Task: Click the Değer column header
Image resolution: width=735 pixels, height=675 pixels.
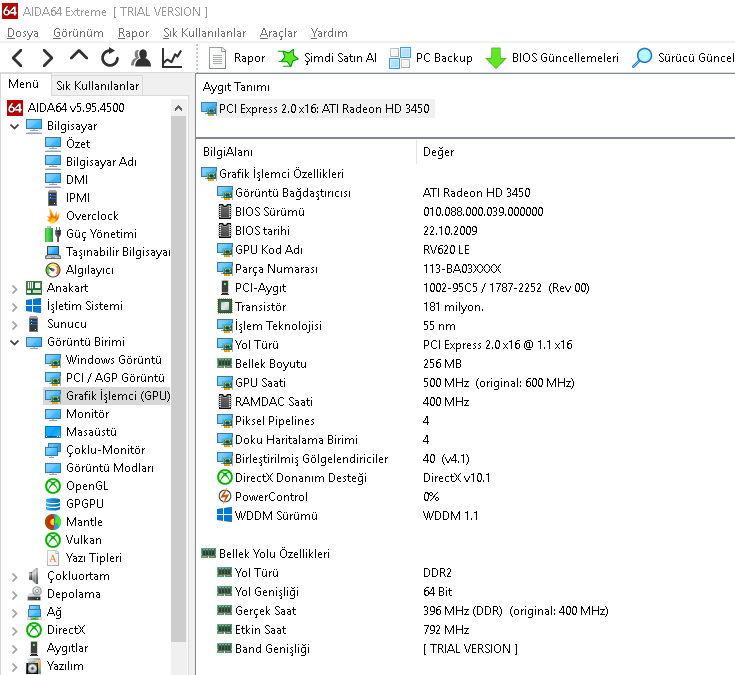Action: (x=439, y=152)
